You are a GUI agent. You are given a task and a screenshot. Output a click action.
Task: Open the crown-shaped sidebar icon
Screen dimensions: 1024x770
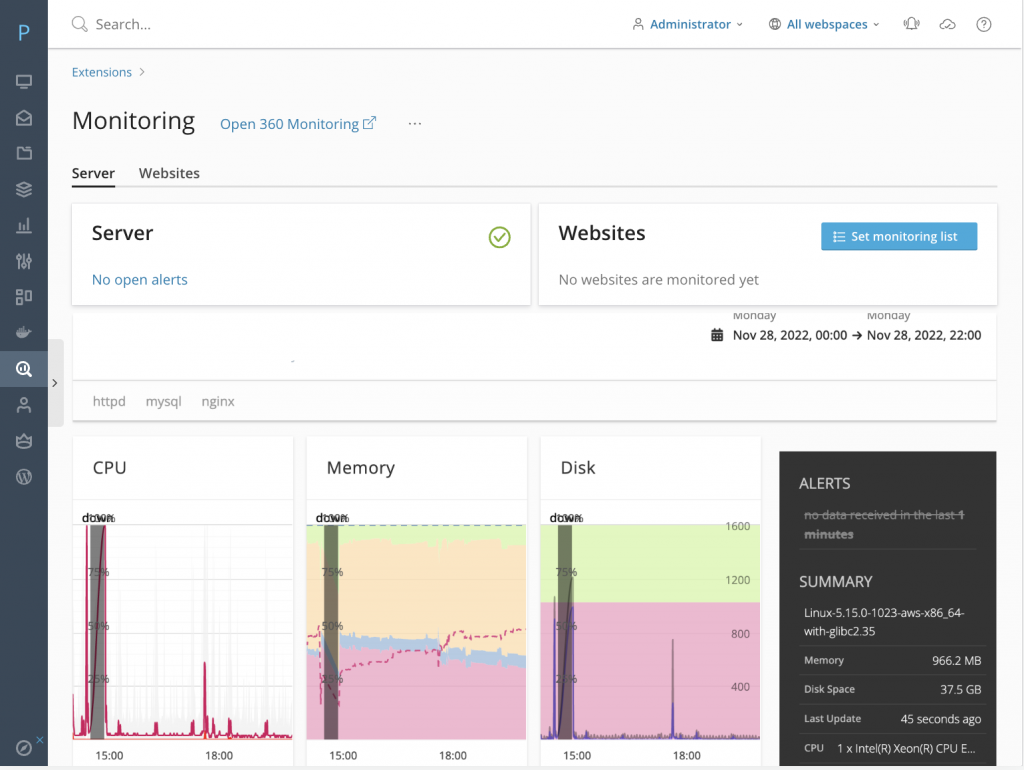(x=24, y=441)
